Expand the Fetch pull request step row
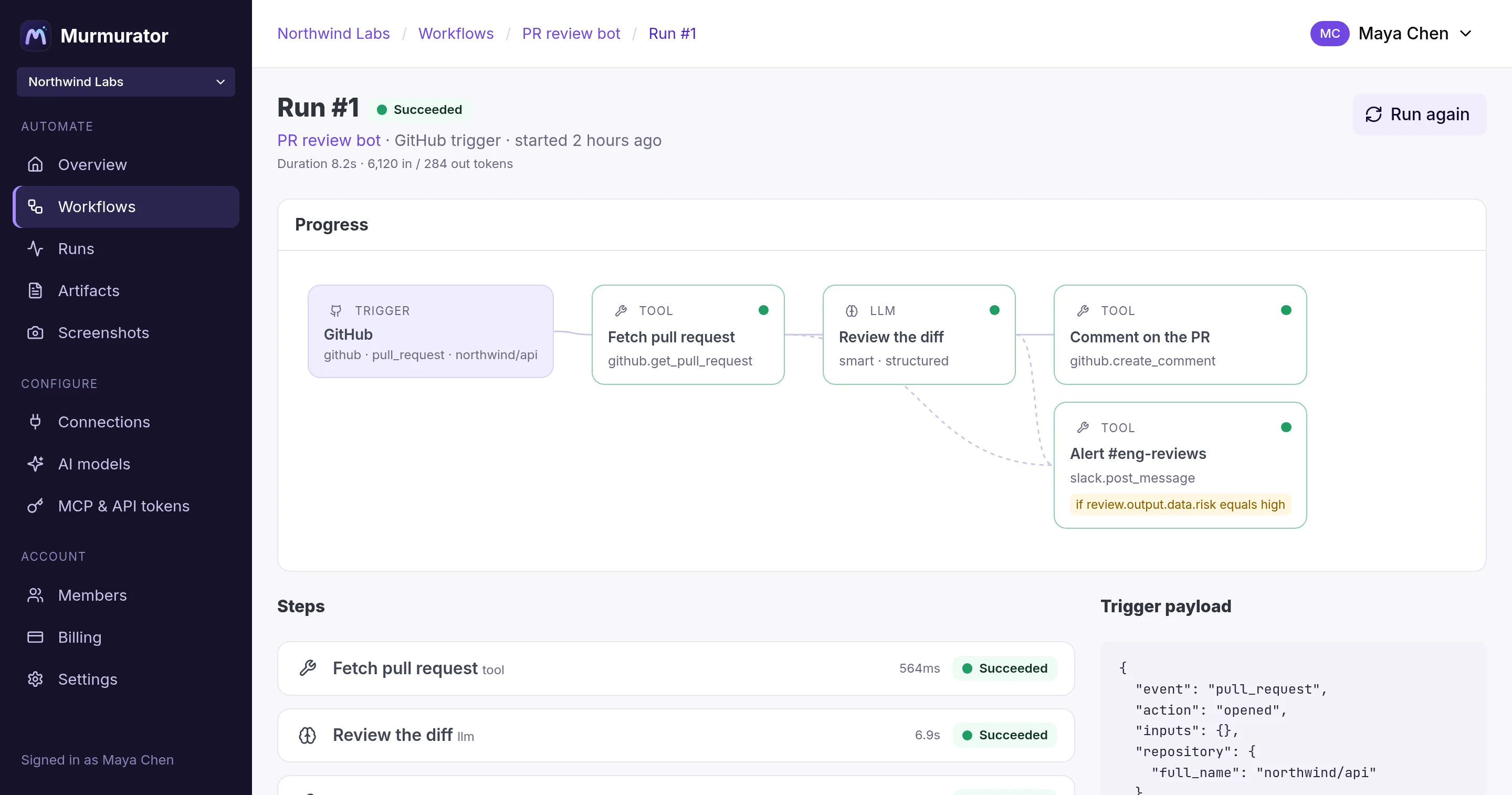 [x=676, y=668]
